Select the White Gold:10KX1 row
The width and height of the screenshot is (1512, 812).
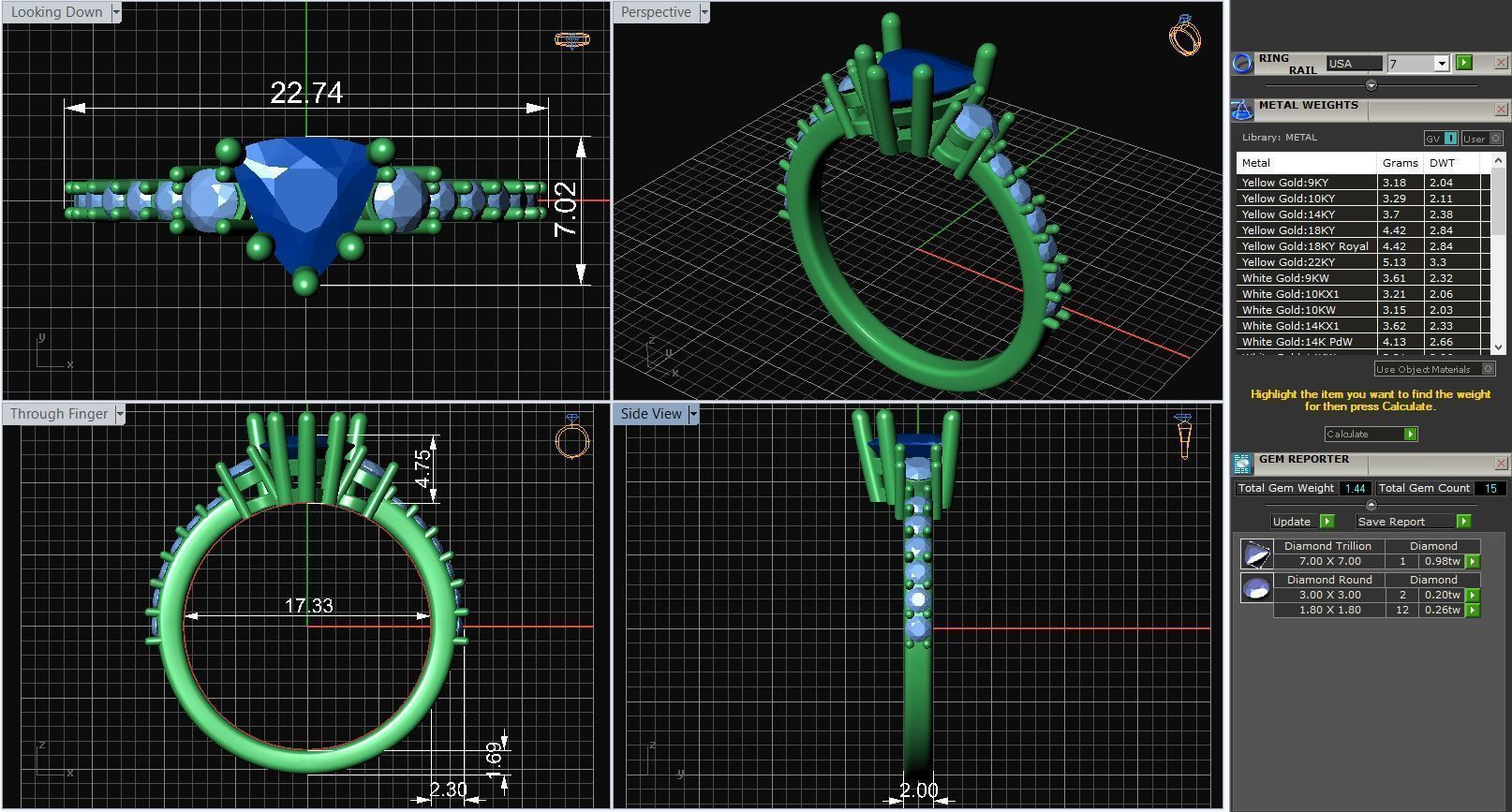pos(1362,294)
